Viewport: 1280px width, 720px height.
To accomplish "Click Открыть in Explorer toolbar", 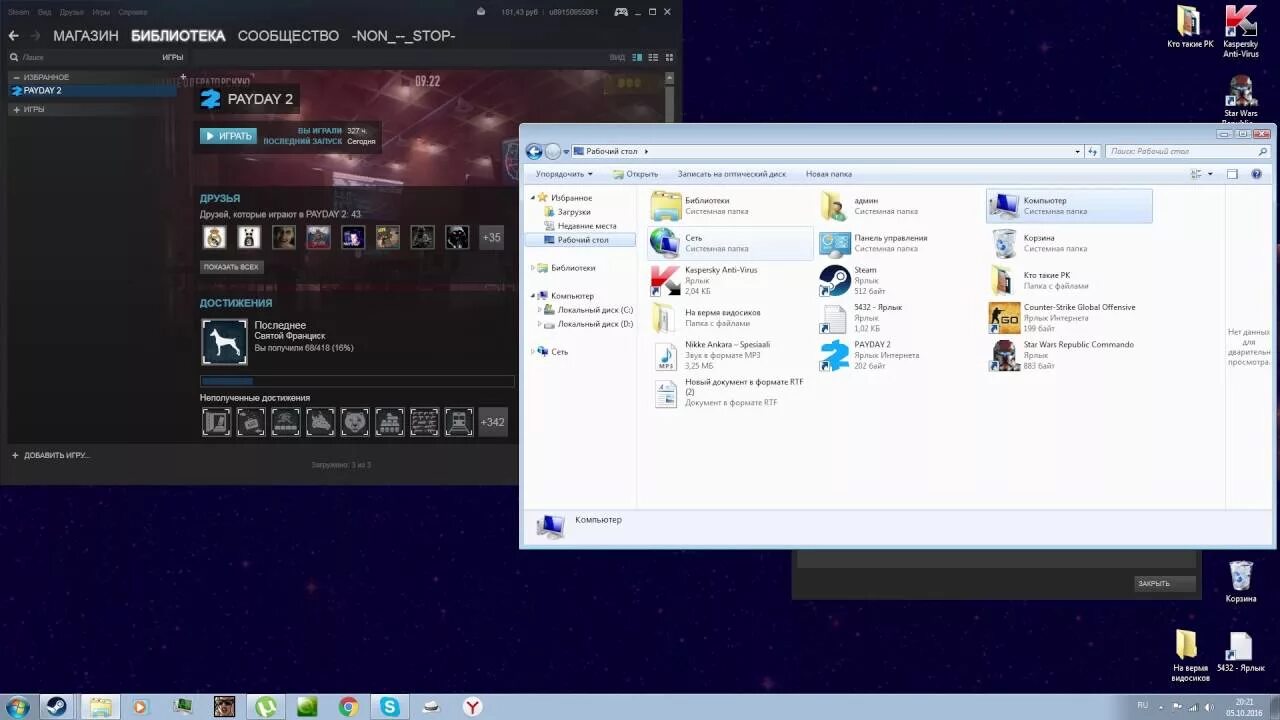I will click(x=635, y=174).
